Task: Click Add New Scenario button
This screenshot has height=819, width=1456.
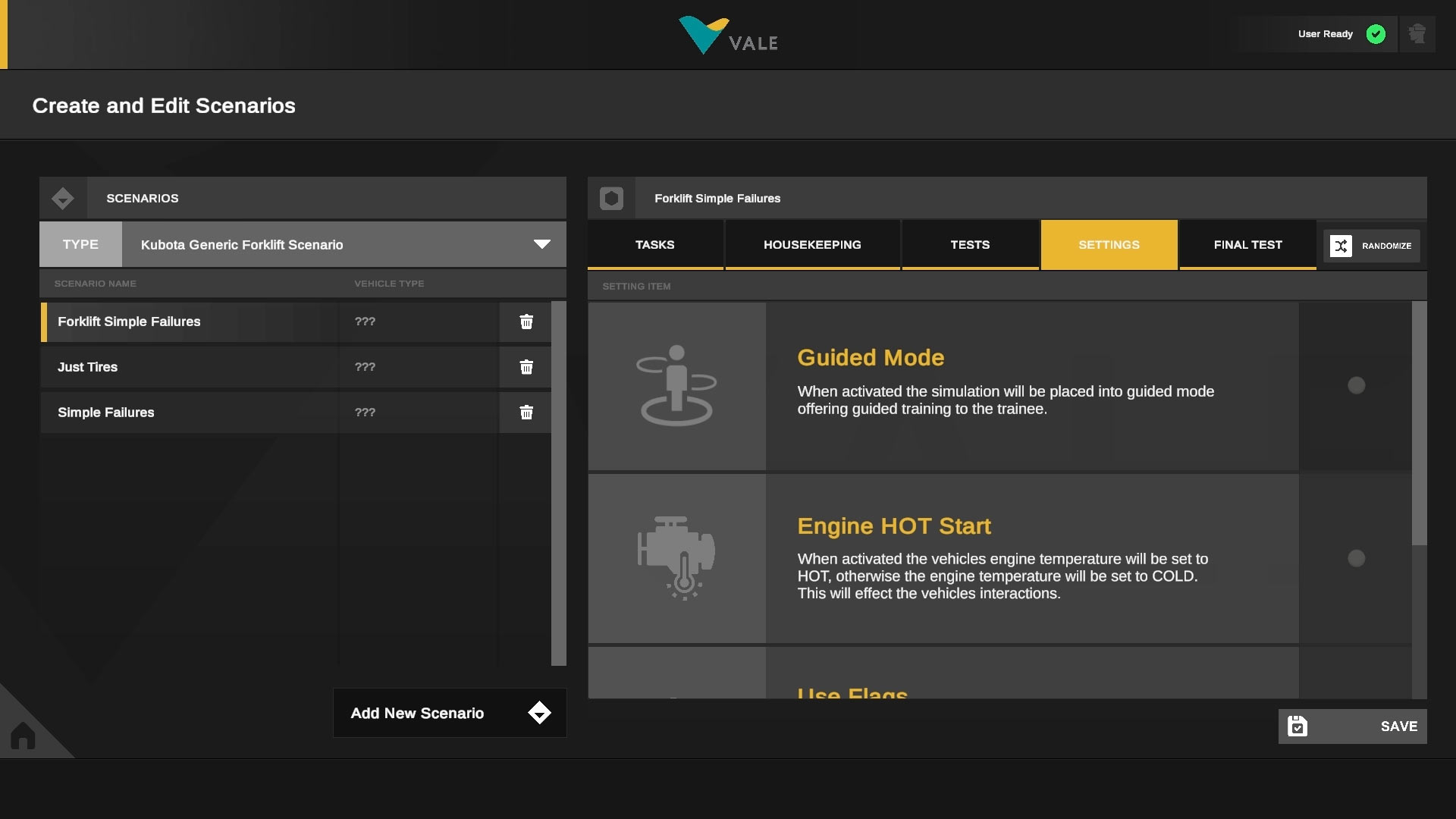Action: (x=449, y=713)
